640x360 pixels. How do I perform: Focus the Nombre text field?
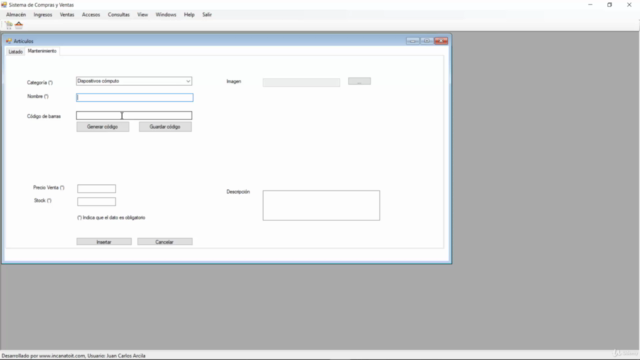[135, 98]
